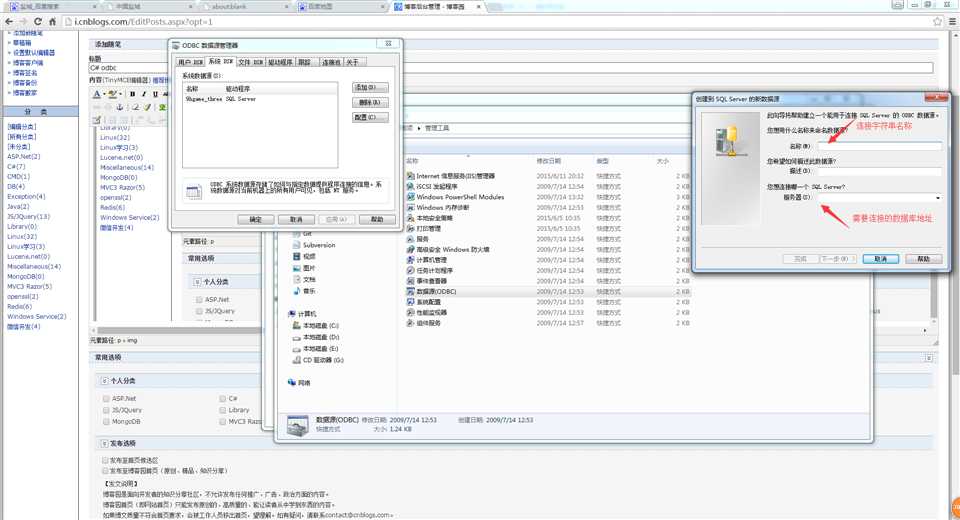Viewport: 960px width, 520px height.
Task: Select 高级安全 Windows 防火墙 icon
Action: pyautogui.click(x=410, y=249)
